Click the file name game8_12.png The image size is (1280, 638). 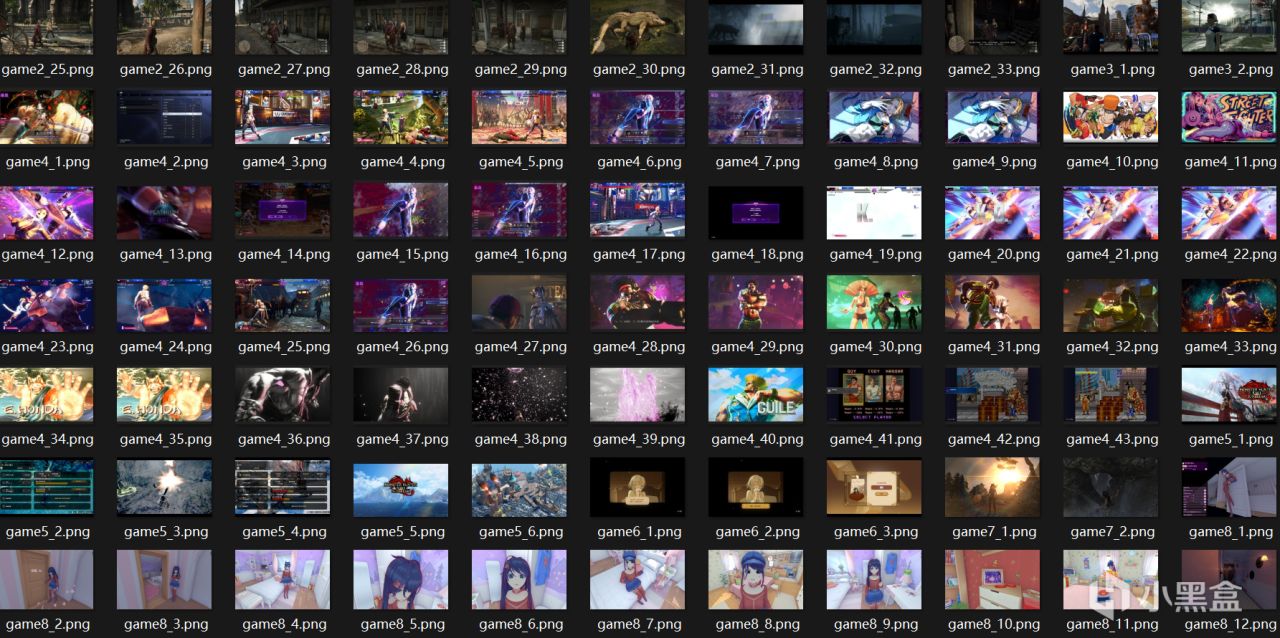[1231, 624]
